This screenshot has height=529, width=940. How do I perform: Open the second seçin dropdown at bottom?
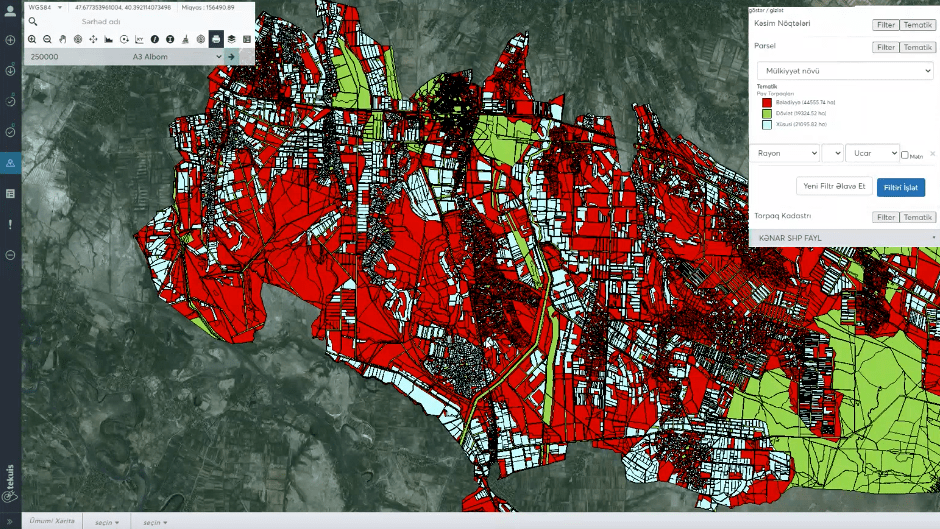(x=155, y=522)
